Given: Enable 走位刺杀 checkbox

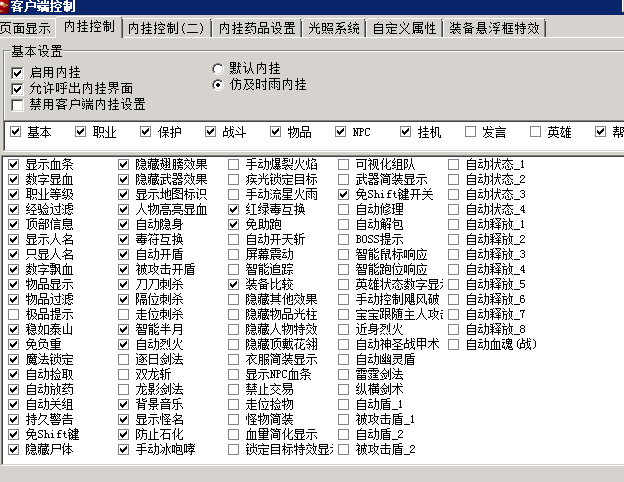Looking at the screenshot, I should [123, 314].
